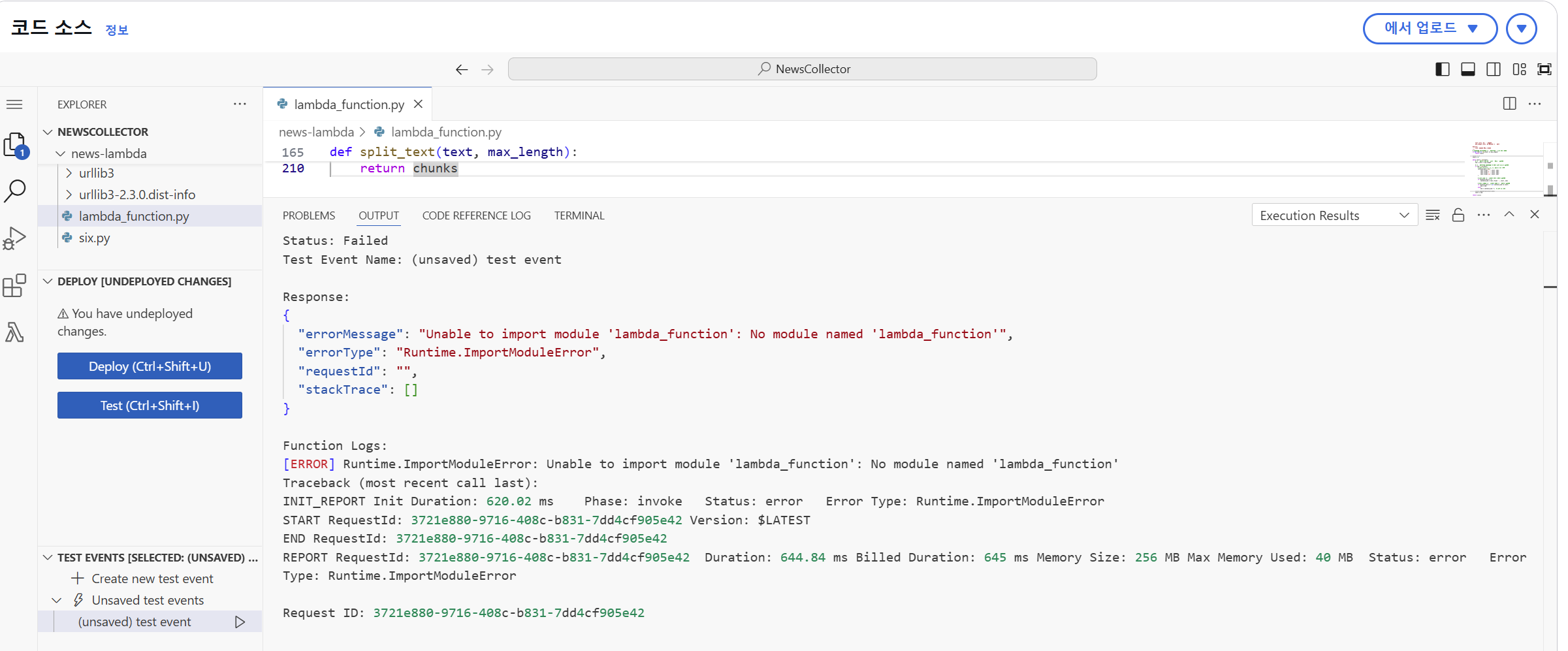
Task: Split the editor to the right
Action: (x=1509, y=104)
